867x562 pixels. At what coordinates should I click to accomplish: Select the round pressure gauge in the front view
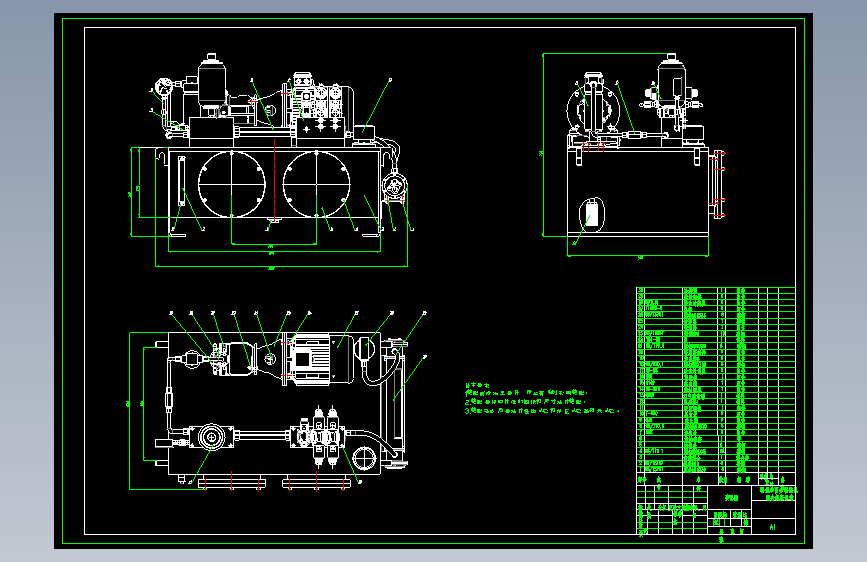[x=164, y=87]
